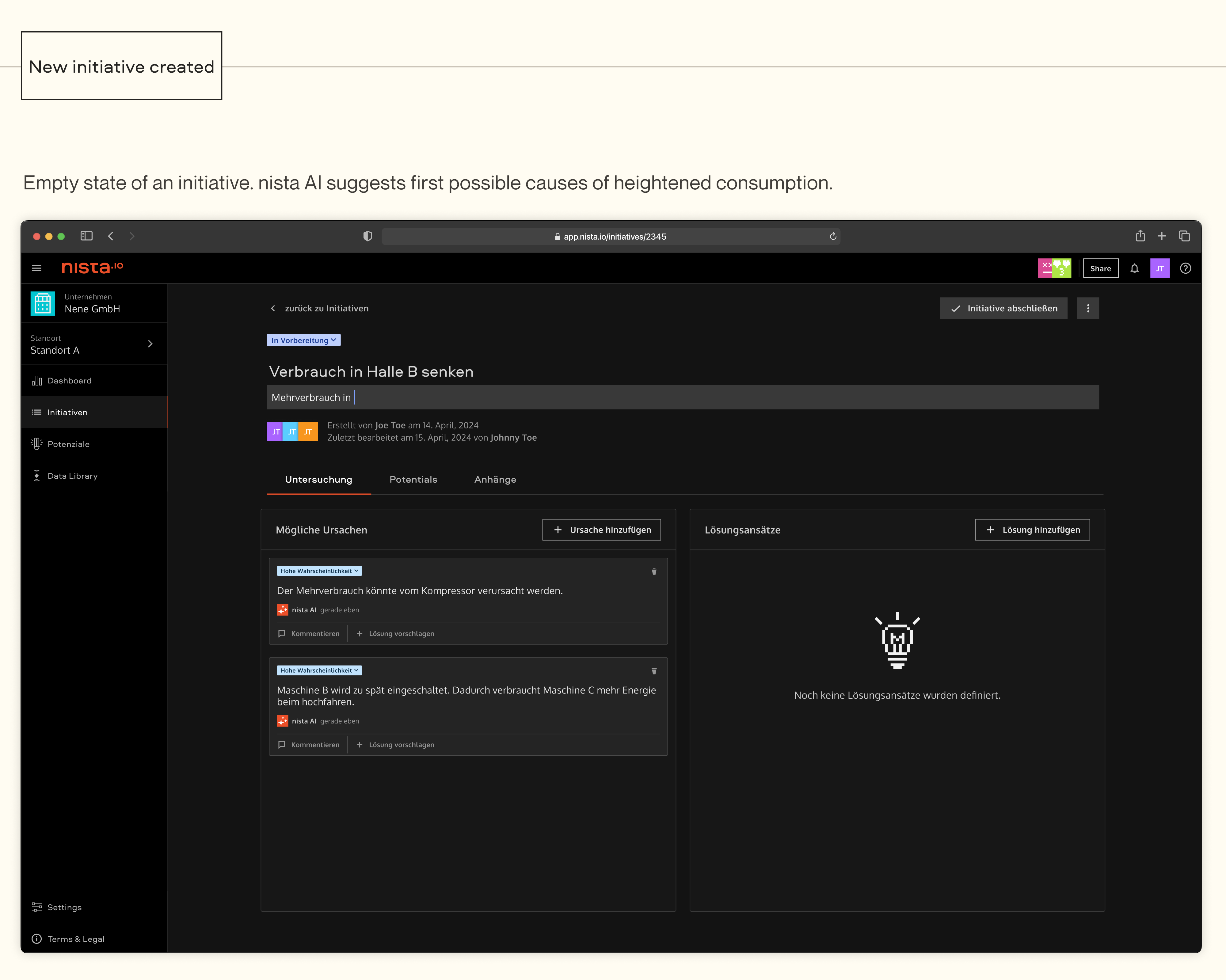Viewport: 1226px width, 980px height.
Task: Open second Hohe Wahrscheinlichkeit dropdown
Action: click(x=319, y=670)
